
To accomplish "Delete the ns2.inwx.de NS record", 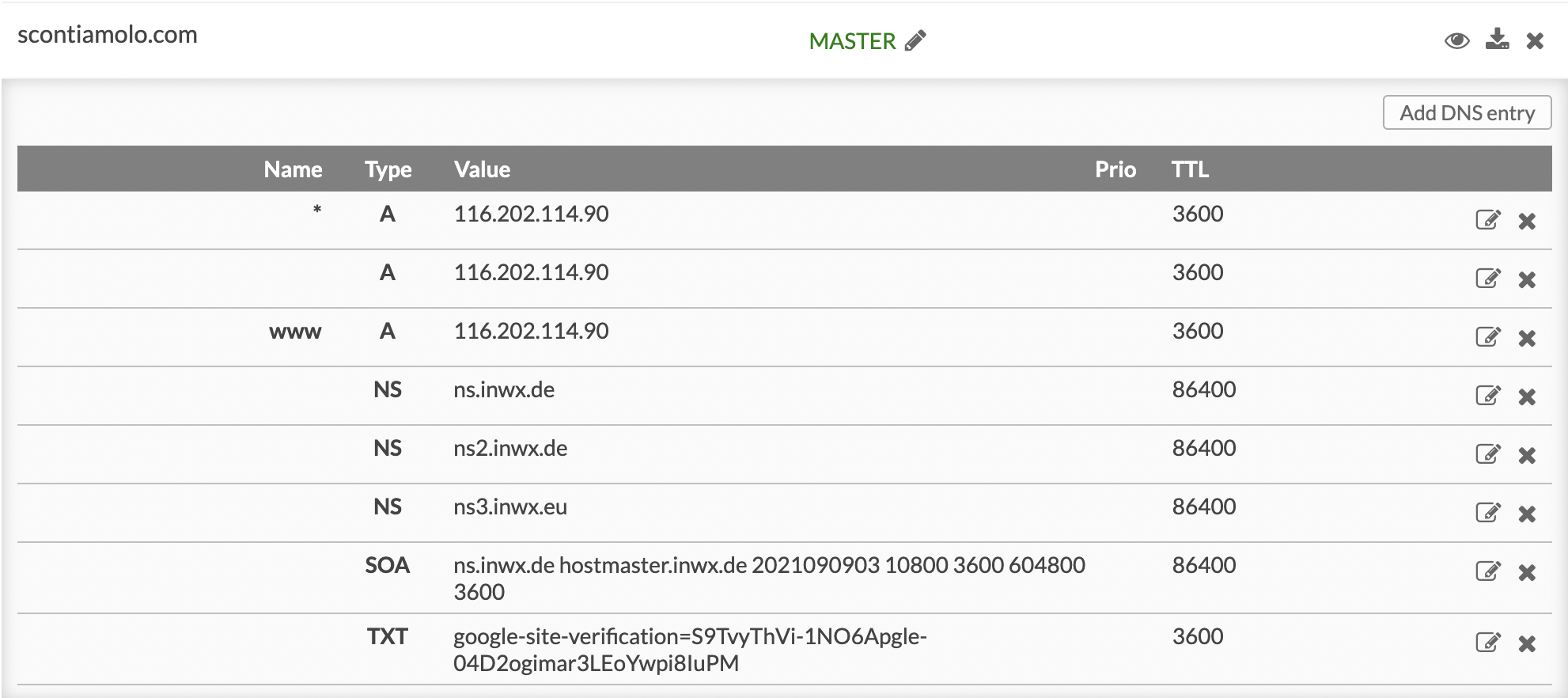I will click(1527, 455).
